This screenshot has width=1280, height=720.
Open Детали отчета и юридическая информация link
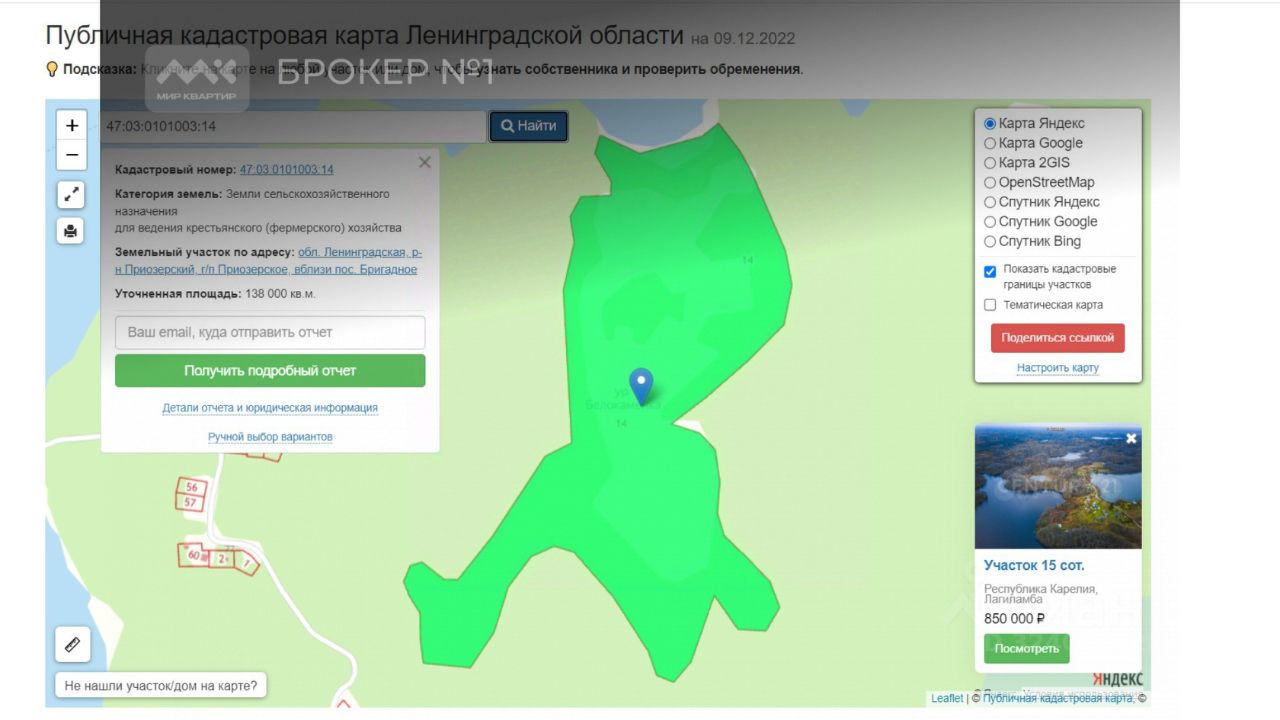coord(270,408)
